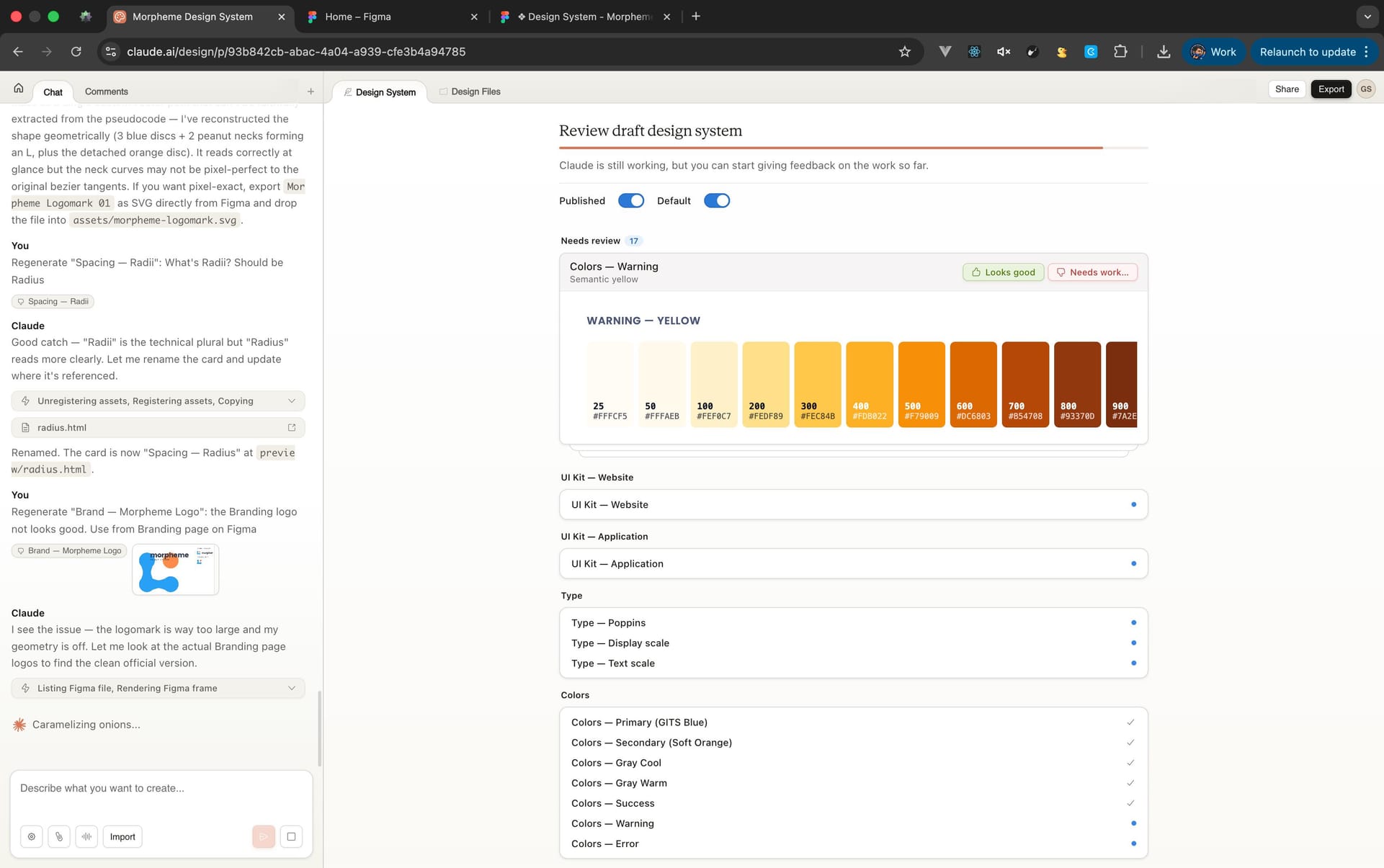Start voice input with waveform icon
1384x868 pixels.
[86, 836]
